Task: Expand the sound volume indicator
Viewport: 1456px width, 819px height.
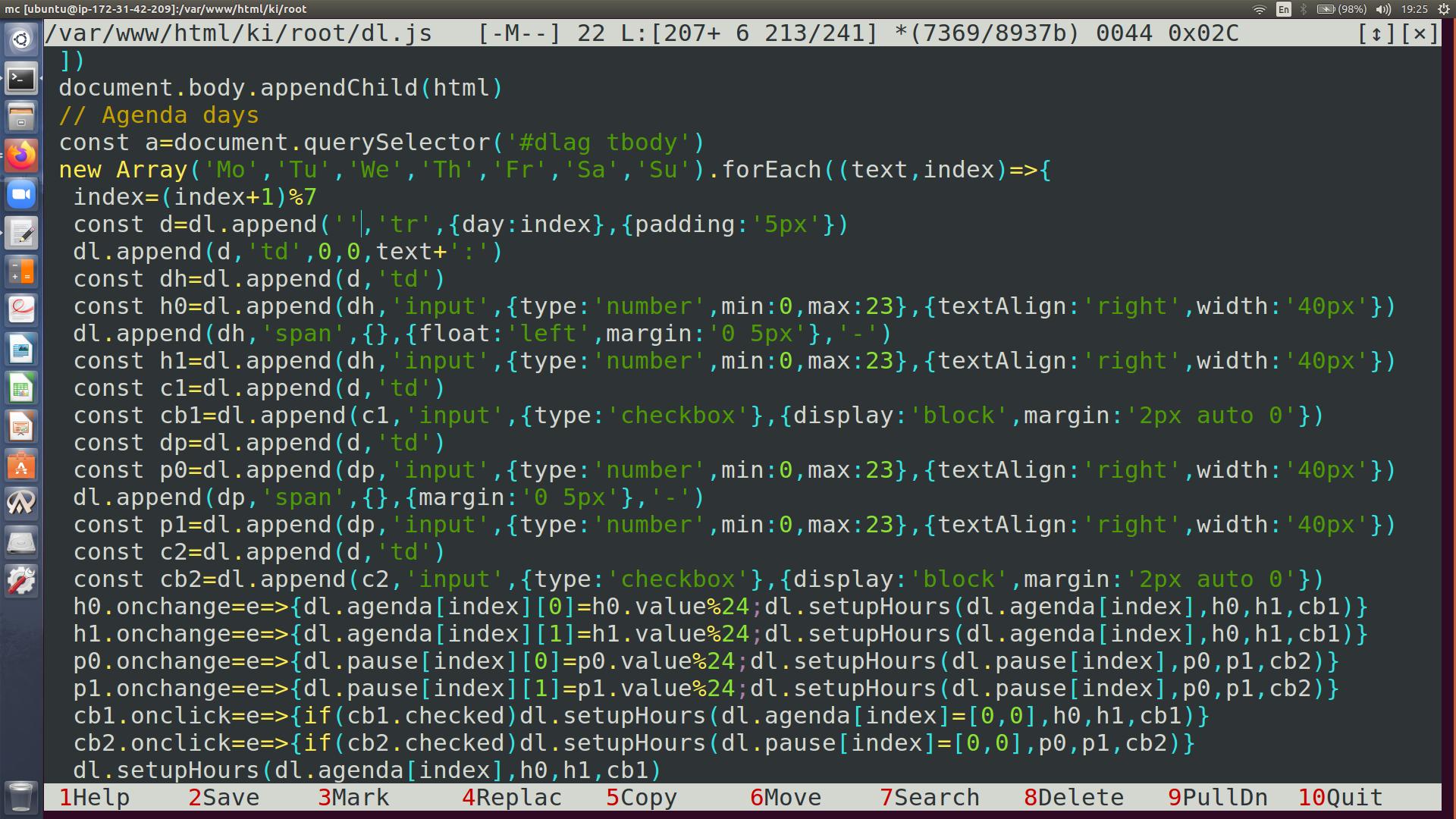Action: tap(1383, 9)
